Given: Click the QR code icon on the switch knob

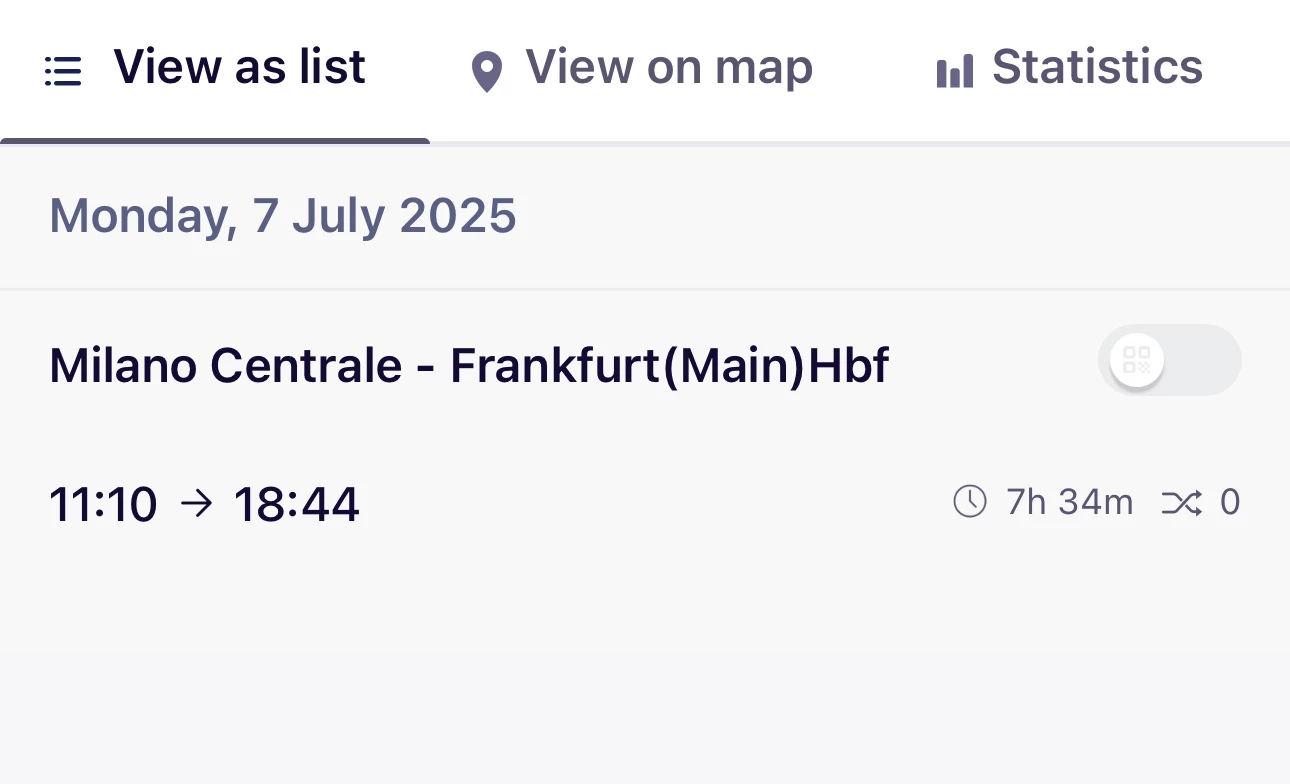Looking at the screenshot, I should [x=1137, y=360].
